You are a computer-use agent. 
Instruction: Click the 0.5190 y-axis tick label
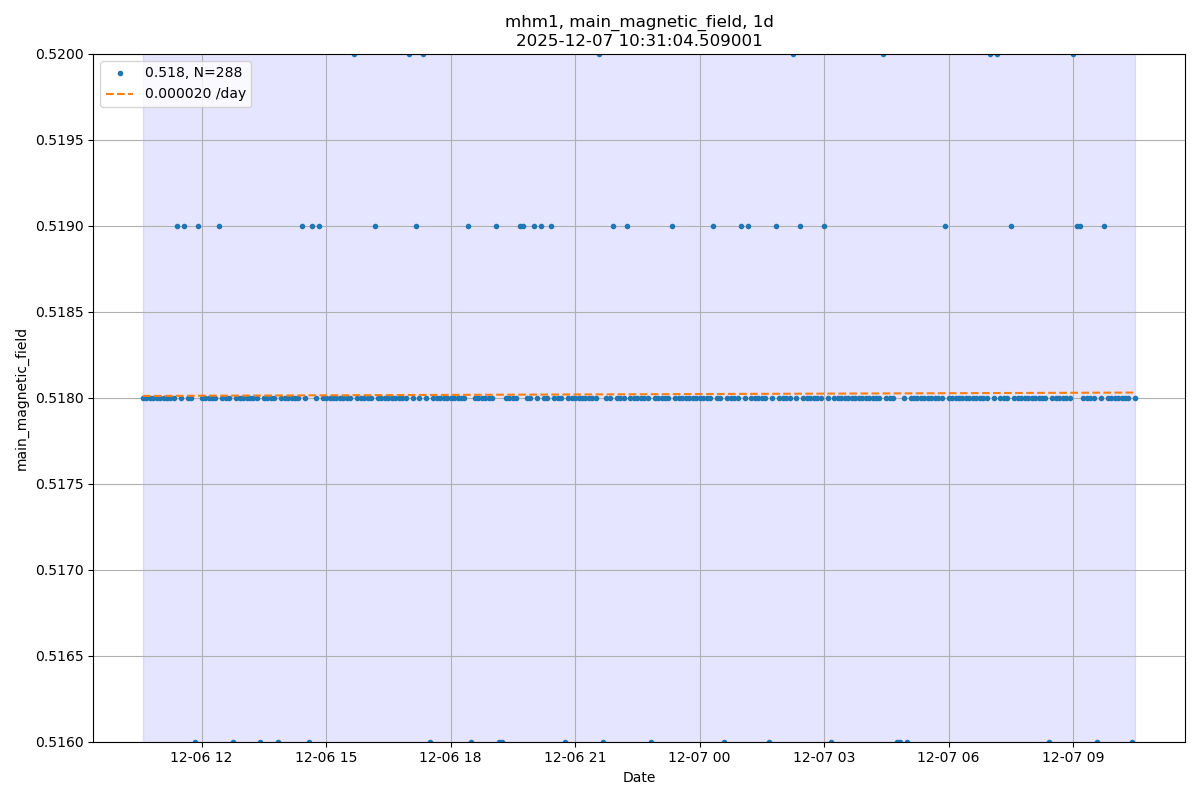[60, 226]
